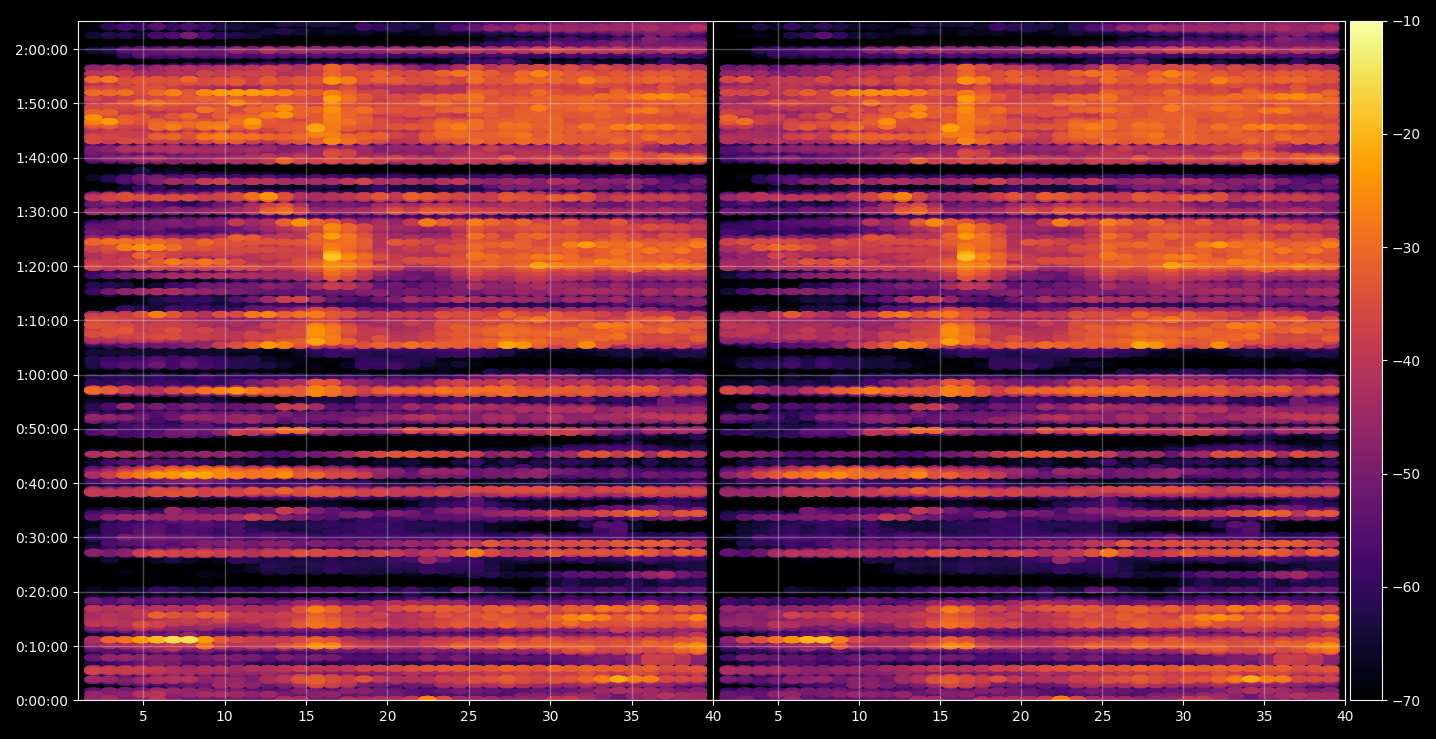Select the 1:50:00 tick label
Image resolution: width=1436 pixels, height=739 pixels.
click(42, 104)
